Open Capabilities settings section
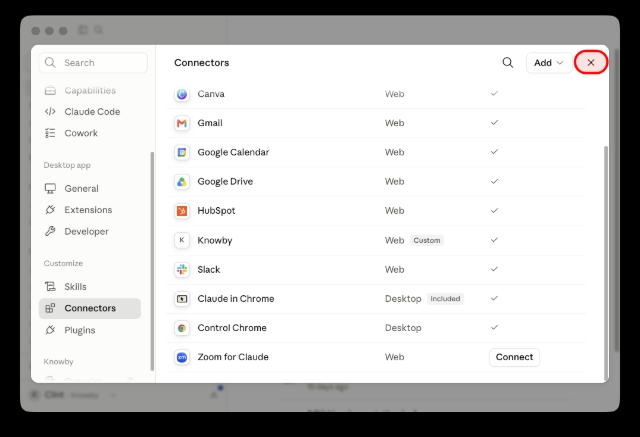 tap(90, 90)
